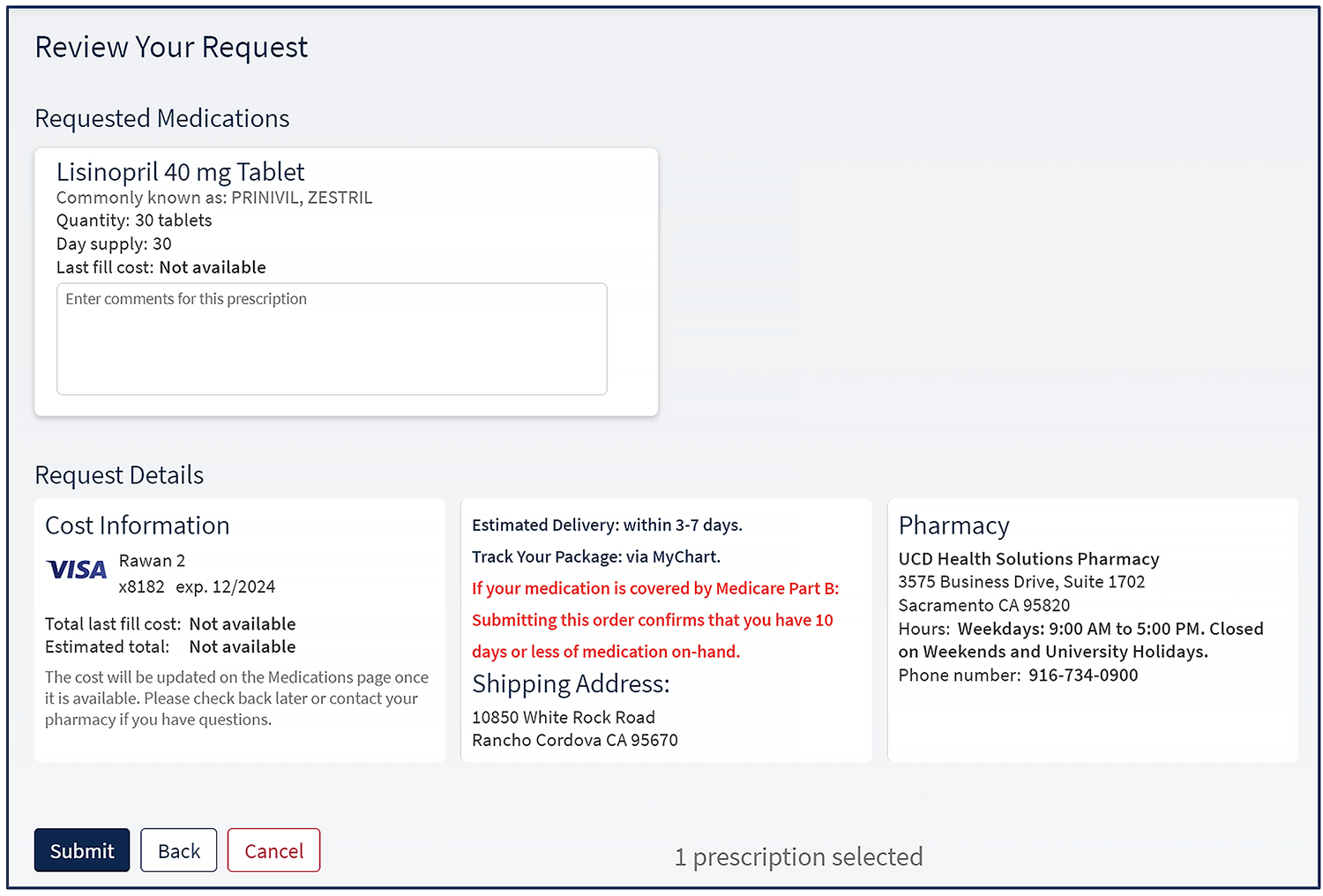Select the 'Shipping Address:' heading
This screenshot has width=1323, height=896.
pos(571,684)
